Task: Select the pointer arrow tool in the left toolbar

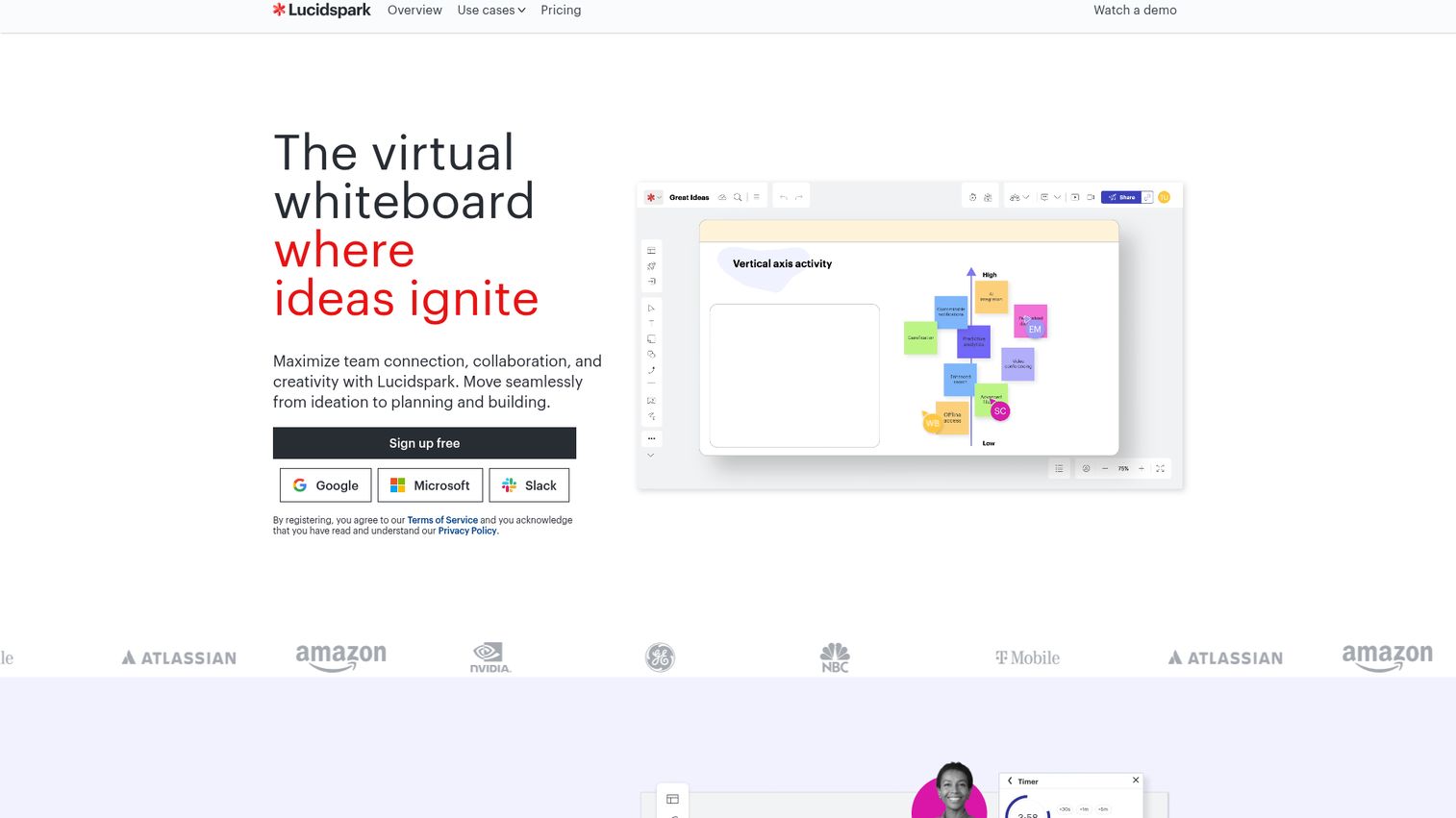Action: [651, 308]
